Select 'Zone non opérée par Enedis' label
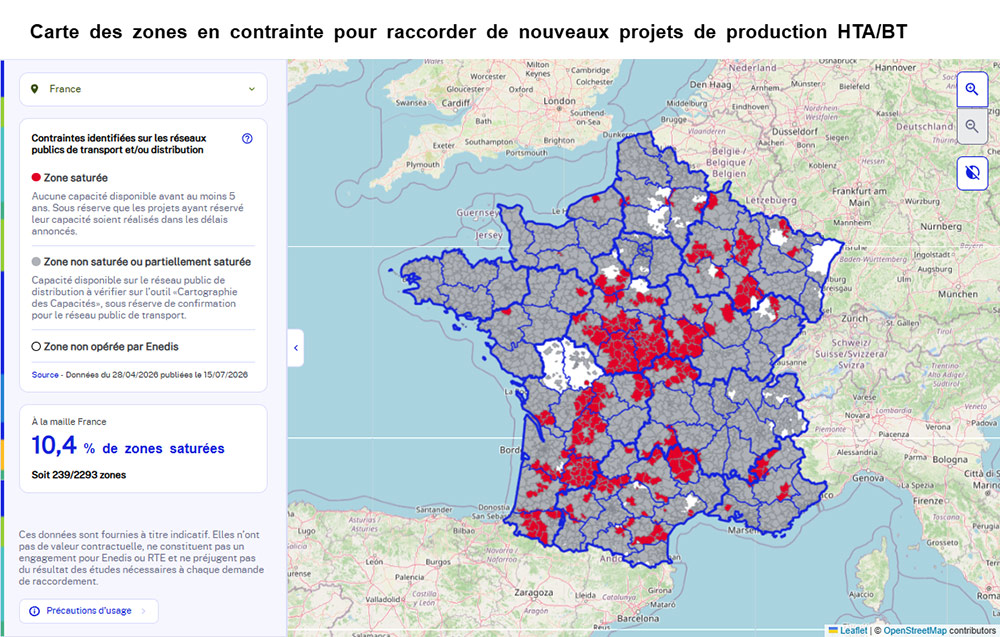The width and height of the screenshot is (1000, 637). pyautogui.click(x=111, y=347)
